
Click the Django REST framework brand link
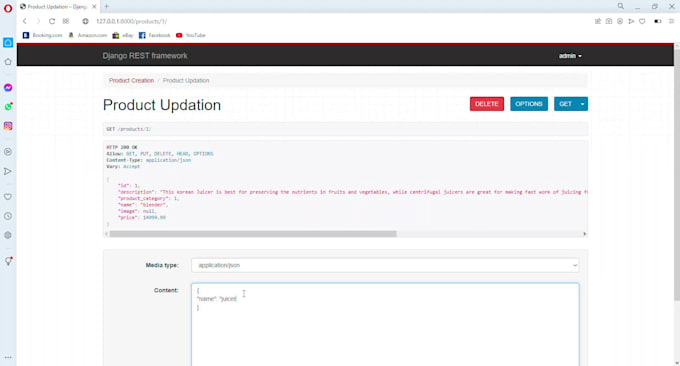145,56
